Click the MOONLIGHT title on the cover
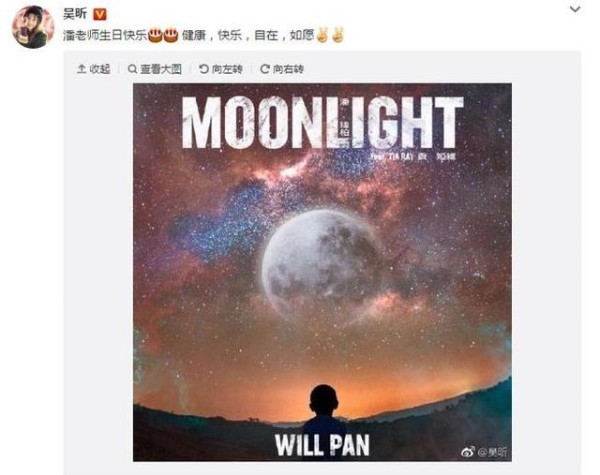Image resolution: width=600 pixels, height=475 pixels. pyautogui.click(x=322, y=122)
